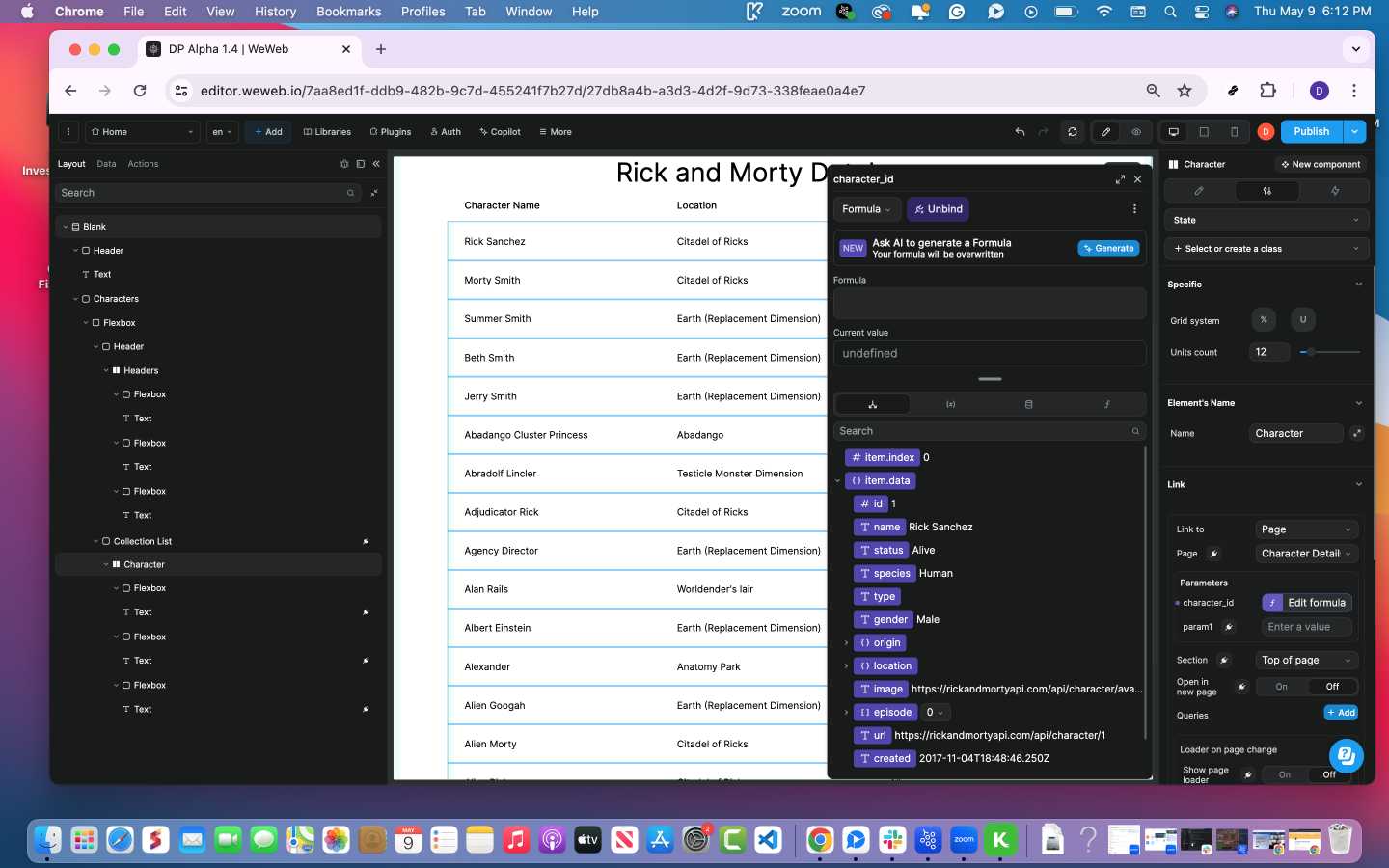Select the mobile breakpoint icon
The height and width of the screenshot is (868, 1389).
click(x=1234, y=132)
